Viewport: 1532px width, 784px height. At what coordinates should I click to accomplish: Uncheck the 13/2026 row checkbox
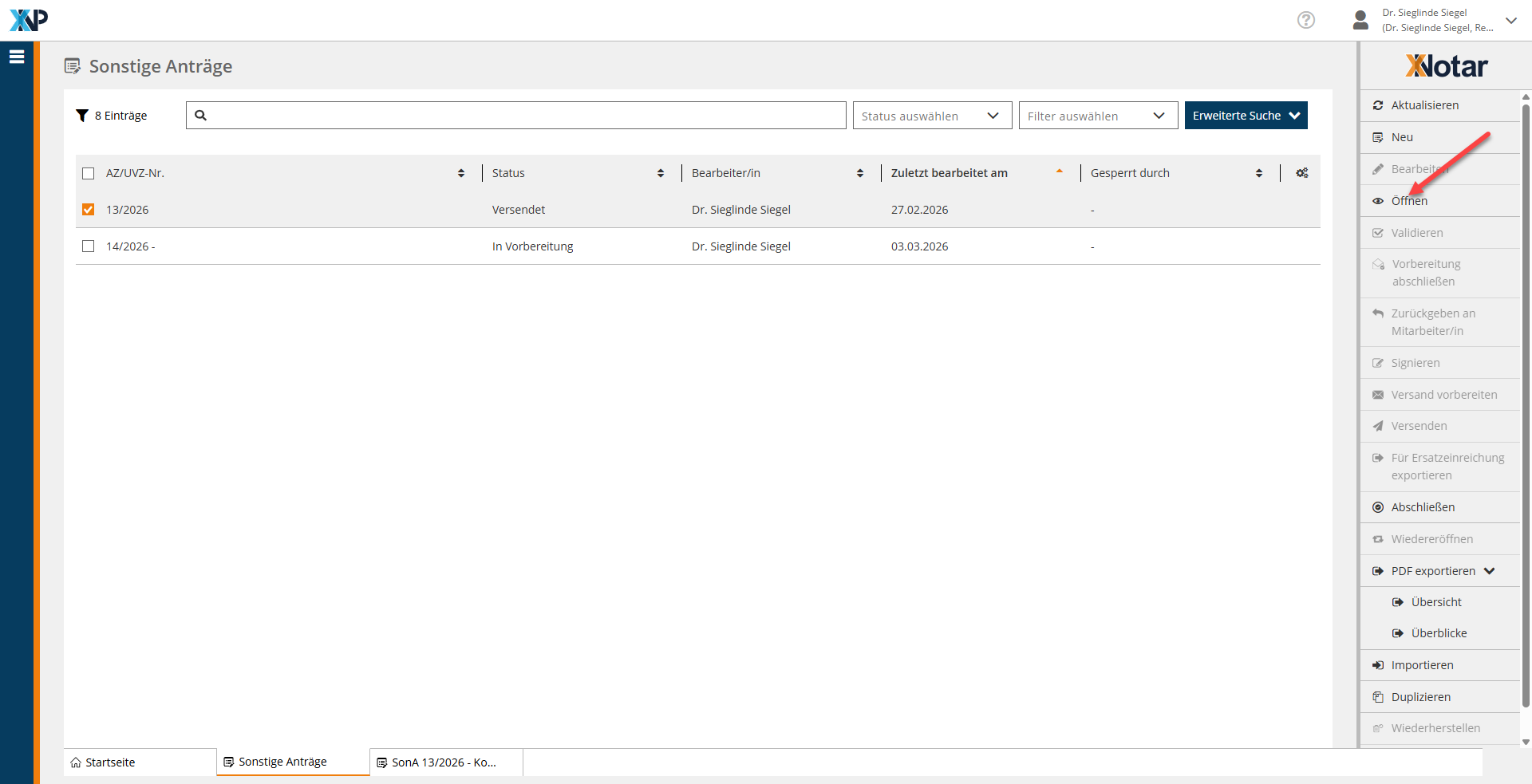(89, 210)
